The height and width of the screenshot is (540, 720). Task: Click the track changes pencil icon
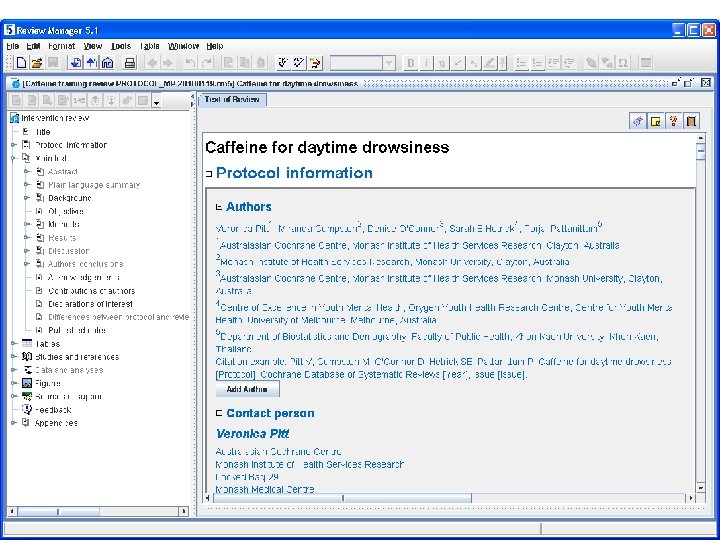coord(315,63)
